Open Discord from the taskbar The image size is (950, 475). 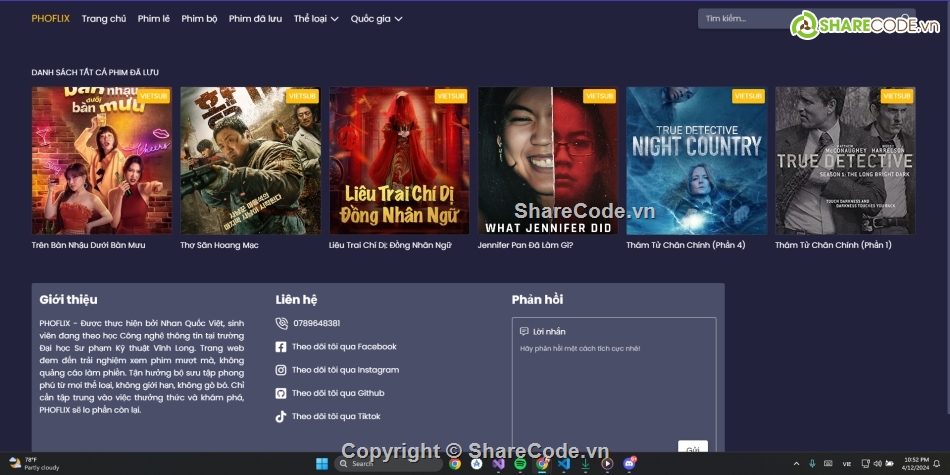tap(629, 463)
